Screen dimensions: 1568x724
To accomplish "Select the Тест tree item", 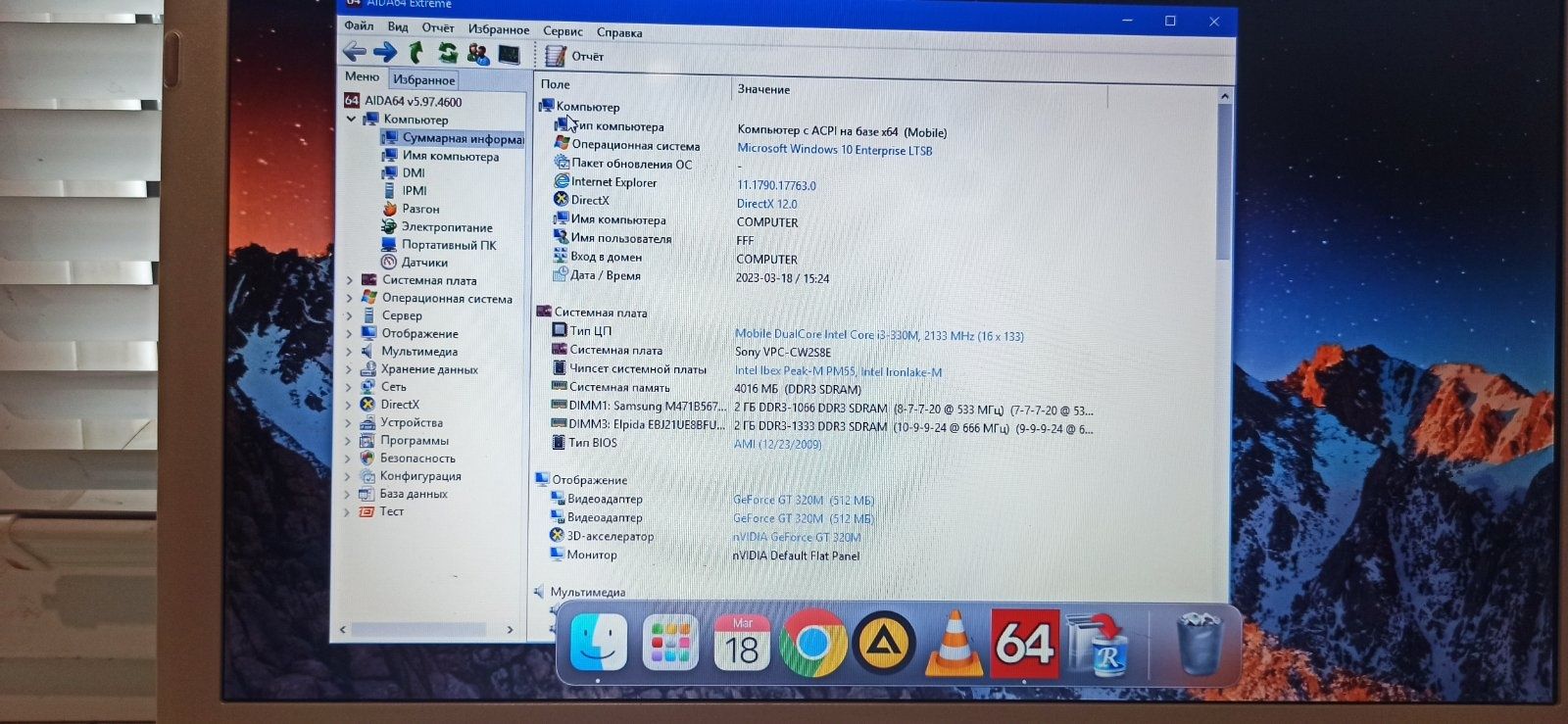I will point(380,511).
